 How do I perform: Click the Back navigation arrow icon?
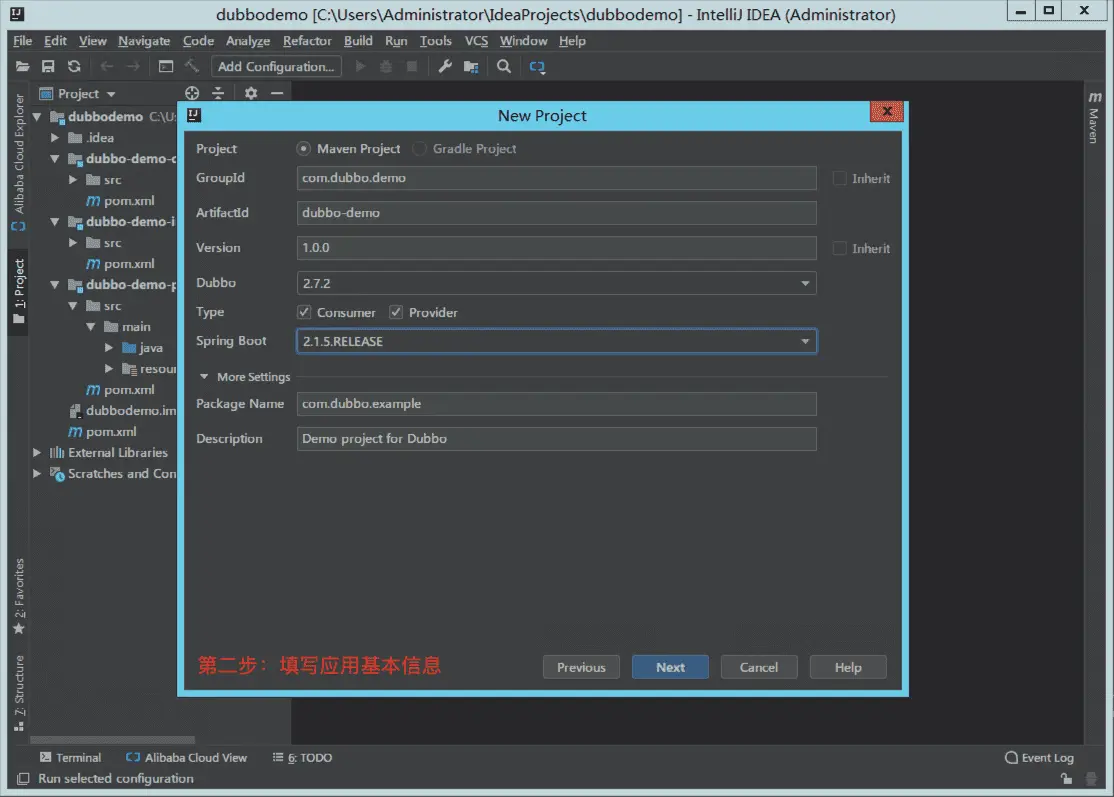[107, 67]
